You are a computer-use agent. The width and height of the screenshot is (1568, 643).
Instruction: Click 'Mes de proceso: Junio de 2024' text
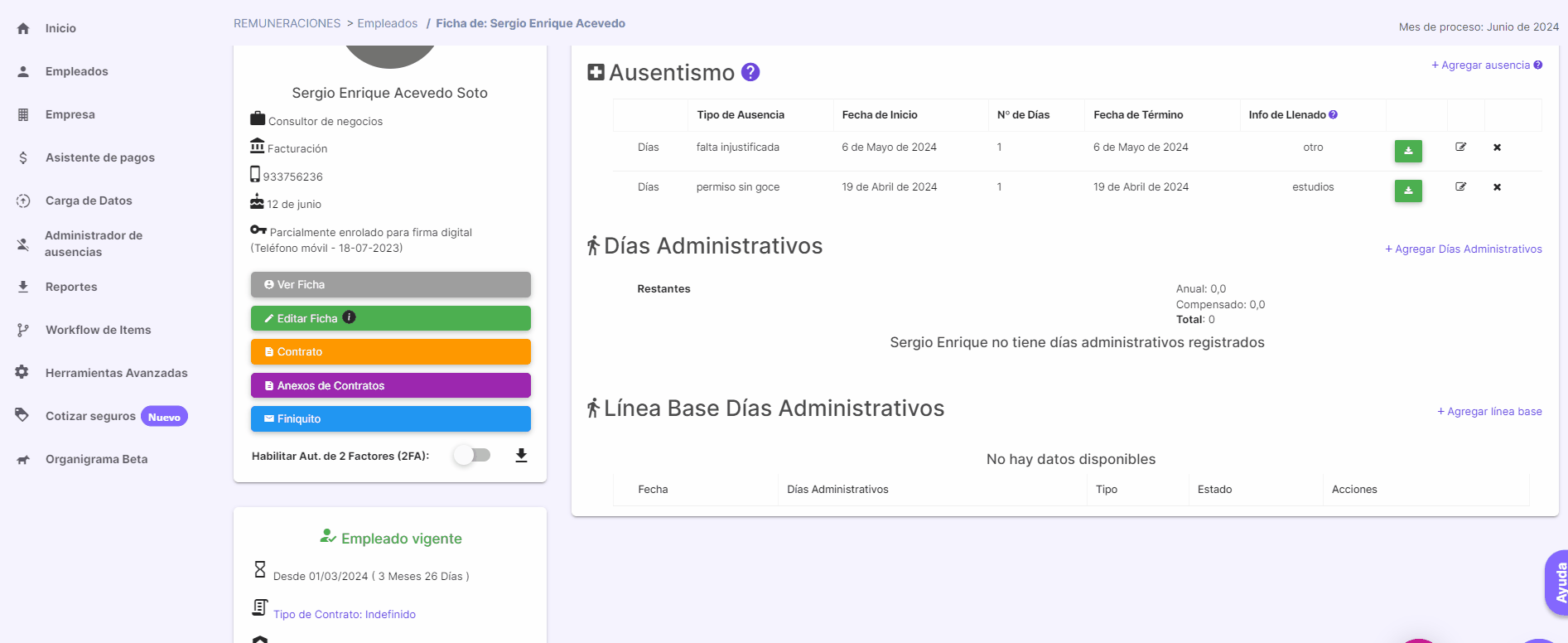pos(1479,27)
